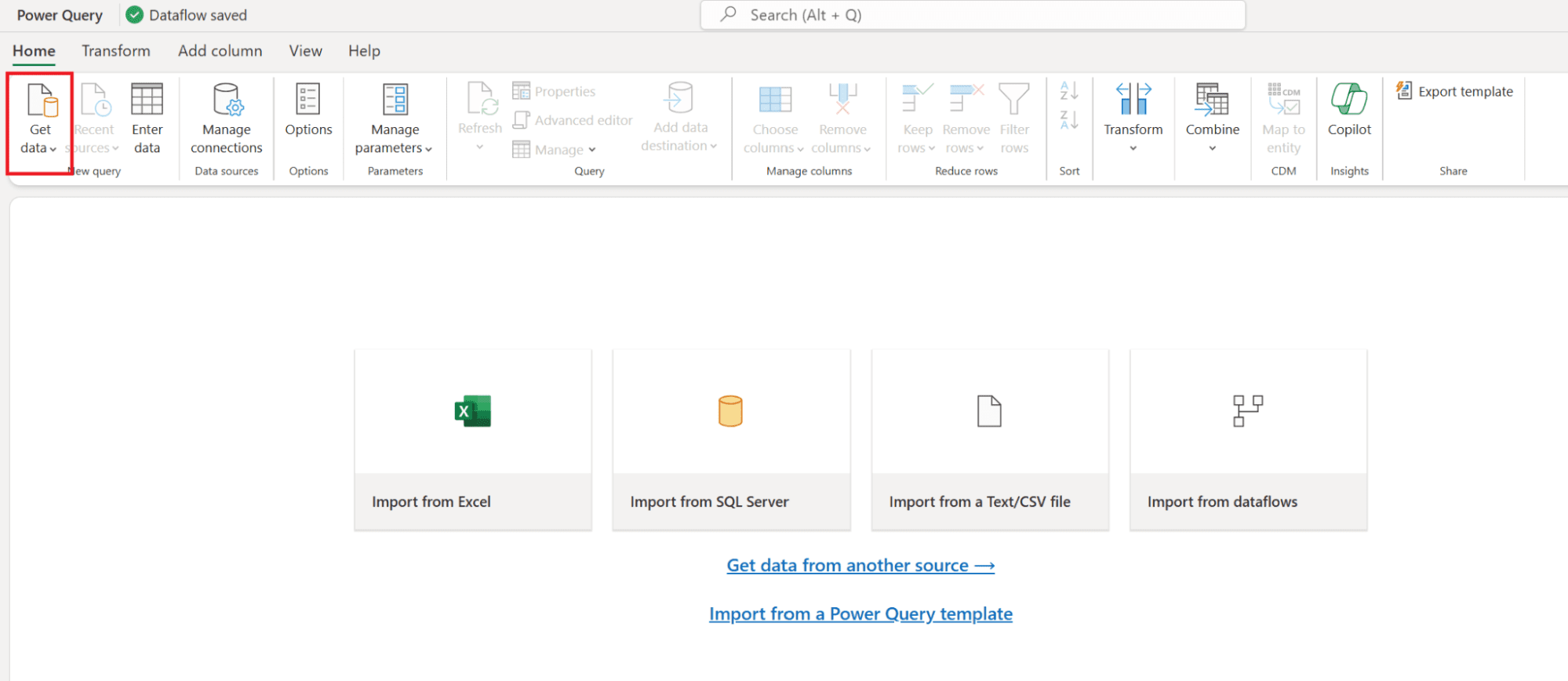The width and height of the screenshot is (1568, 681).
Task: Expand the Transform dropdown in the ribbon
Action: (1133, 147)
